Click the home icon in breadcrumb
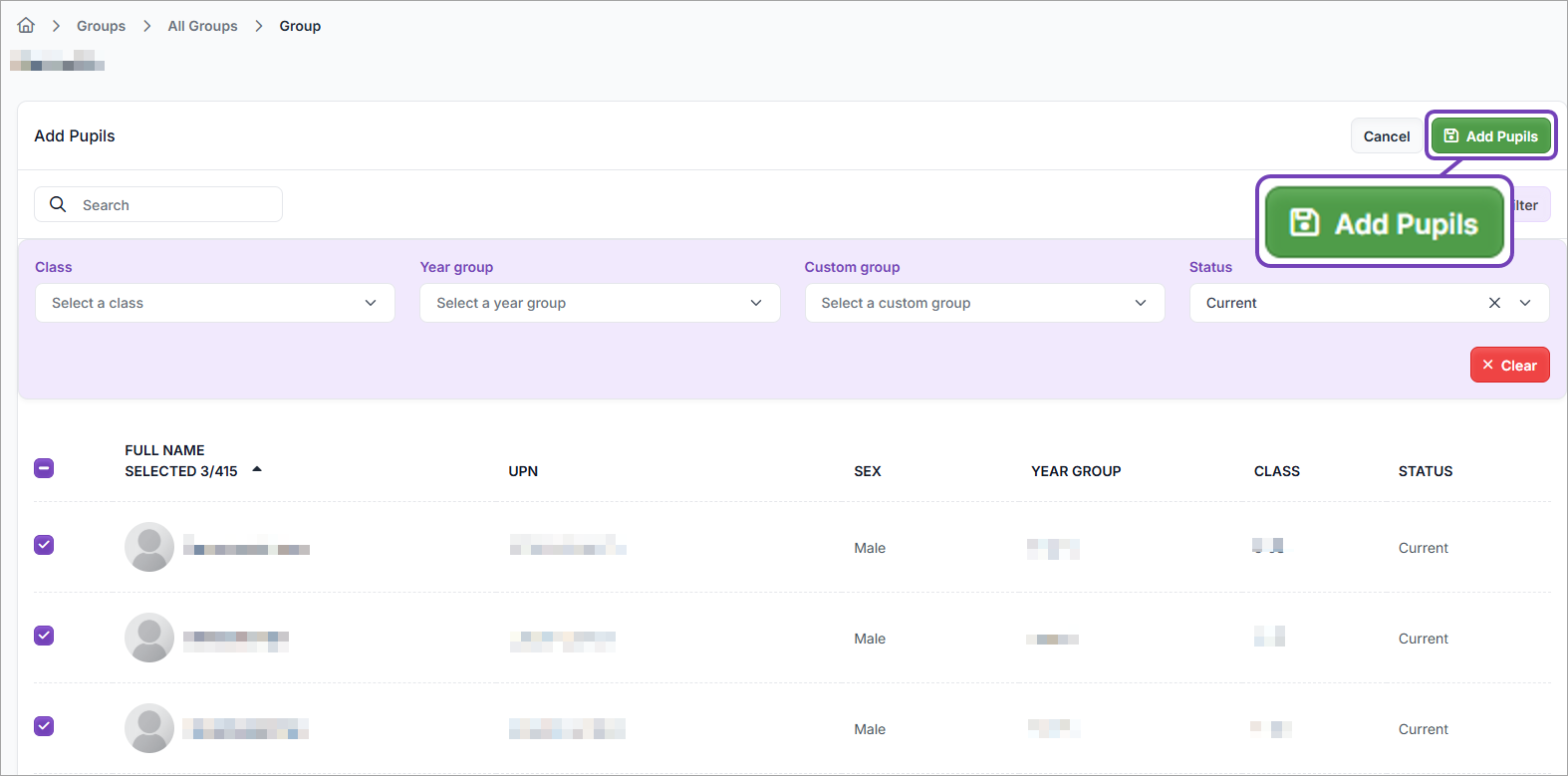The width and height of the screenshot is (1568, 776). [26, 26]
